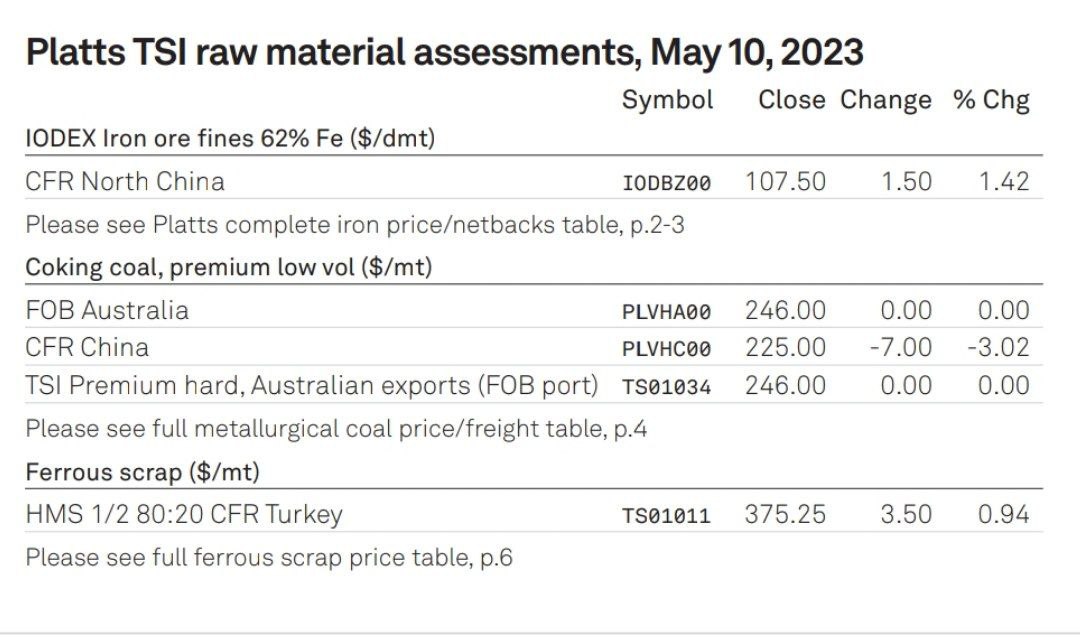Open the iron price/netbacks table reference note

tap(355, 225)
